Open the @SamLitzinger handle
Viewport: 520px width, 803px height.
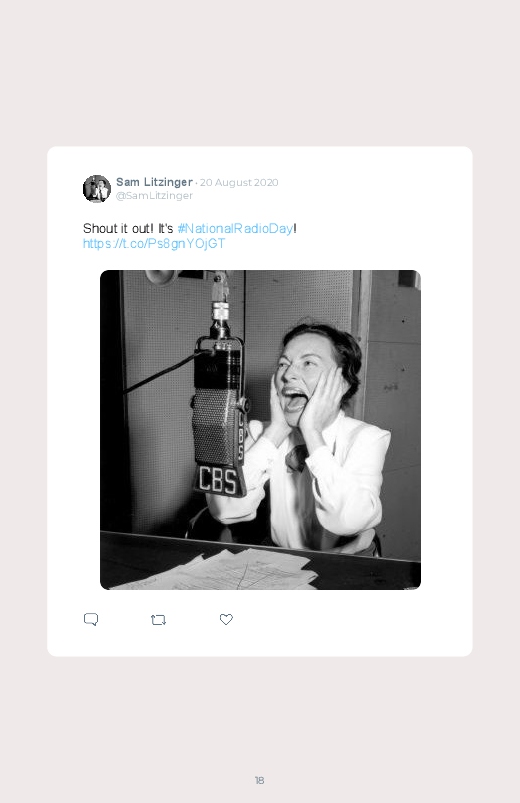coord(154,196)
